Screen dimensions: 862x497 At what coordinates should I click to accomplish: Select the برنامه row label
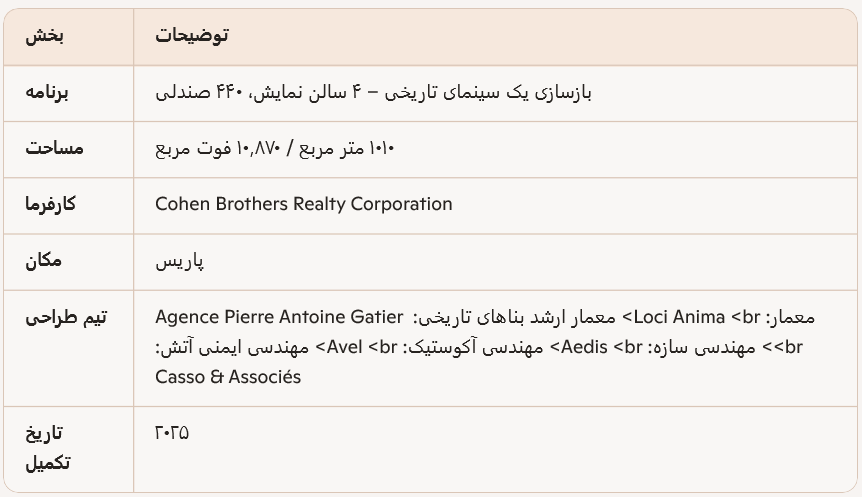point(48,93)
